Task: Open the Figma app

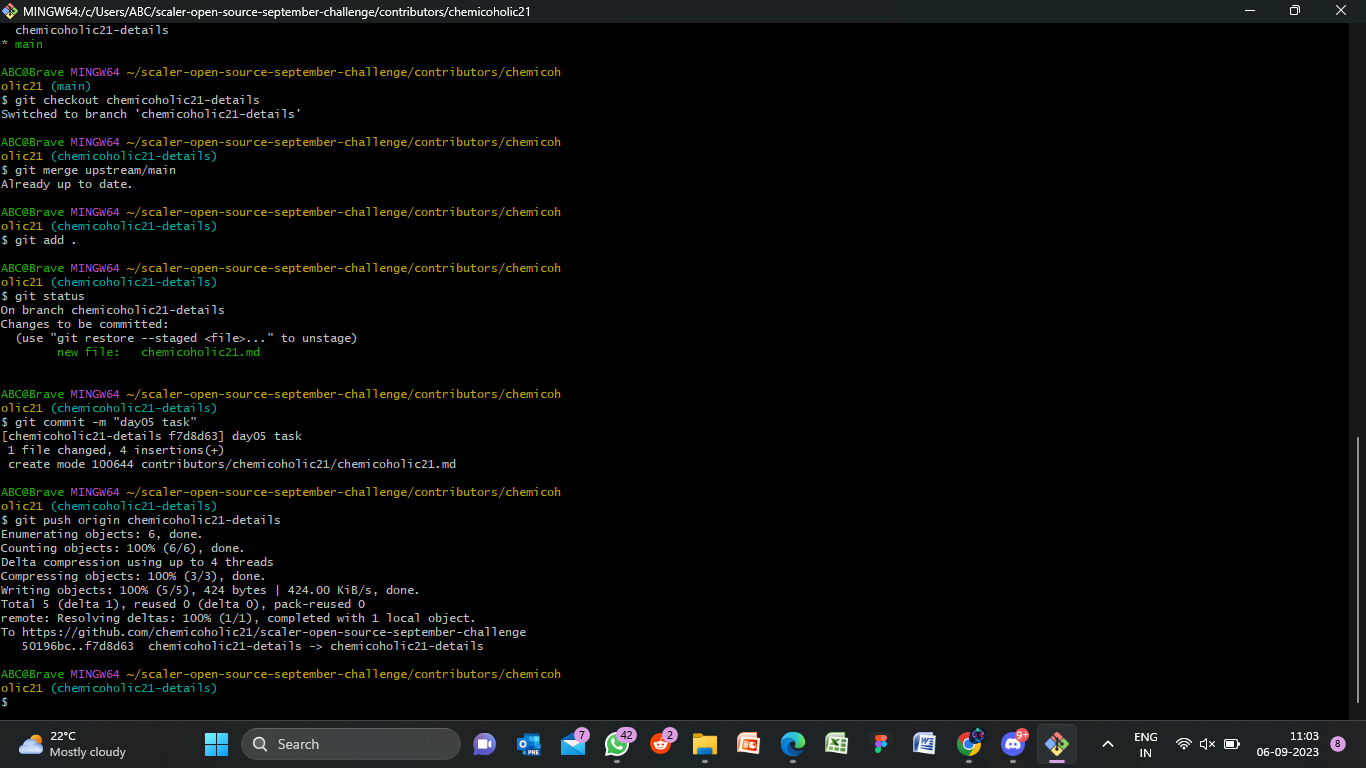Action: (x=879, y=744)
